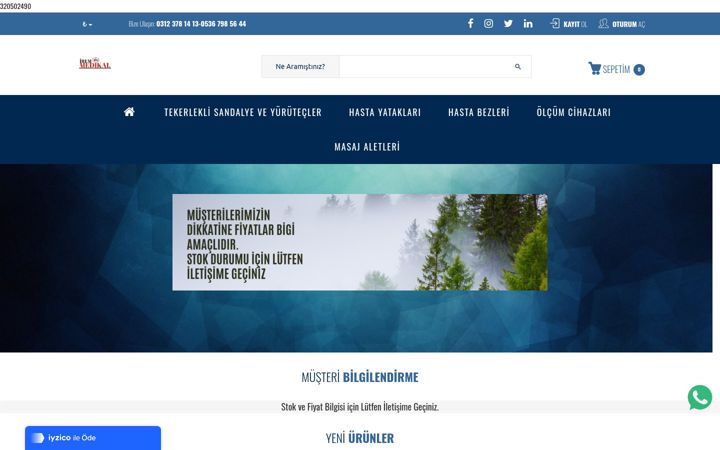This screenshot has height=450, width=720.
Task: Go to home via house icon
Action: coord(129,112)
